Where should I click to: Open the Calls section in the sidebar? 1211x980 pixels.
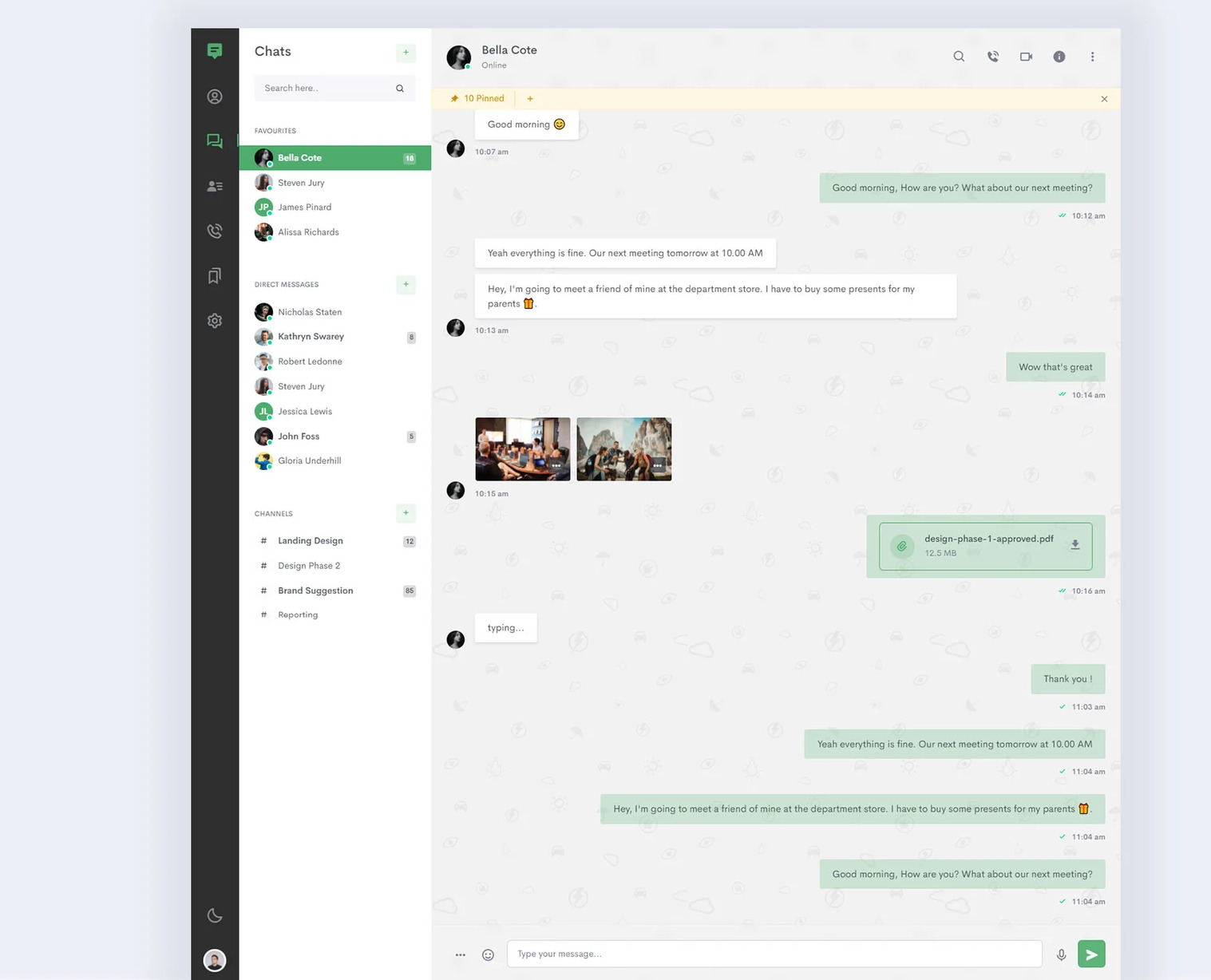[x=214, y=231]
